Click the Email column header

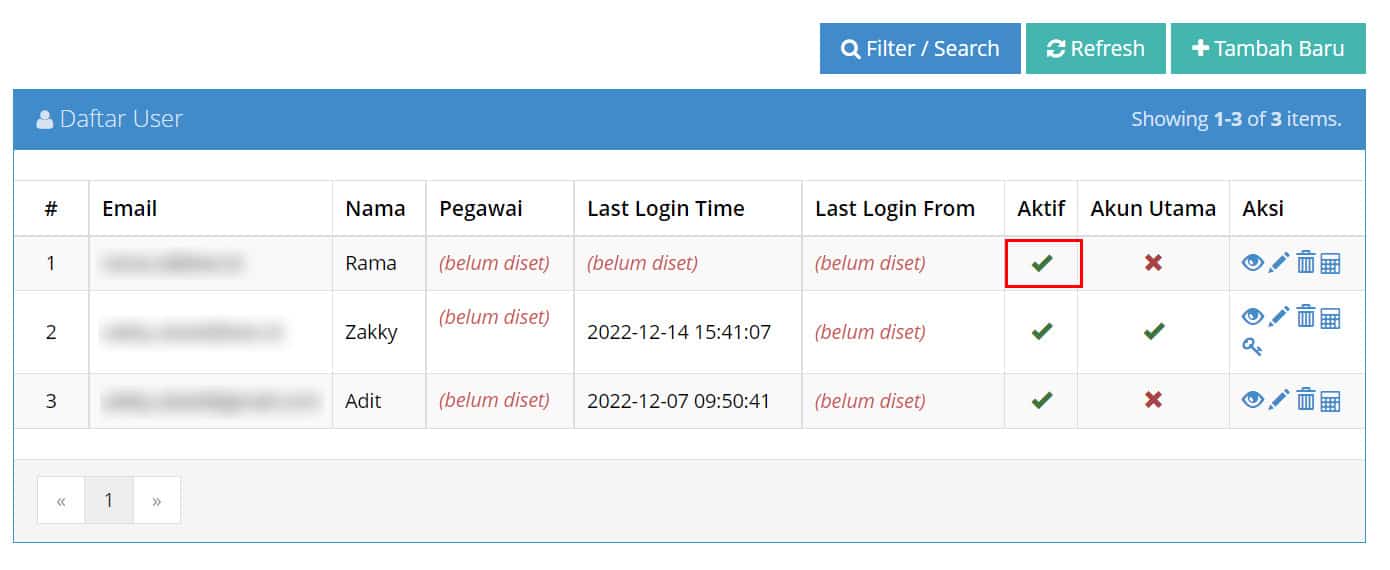point(130,209)
